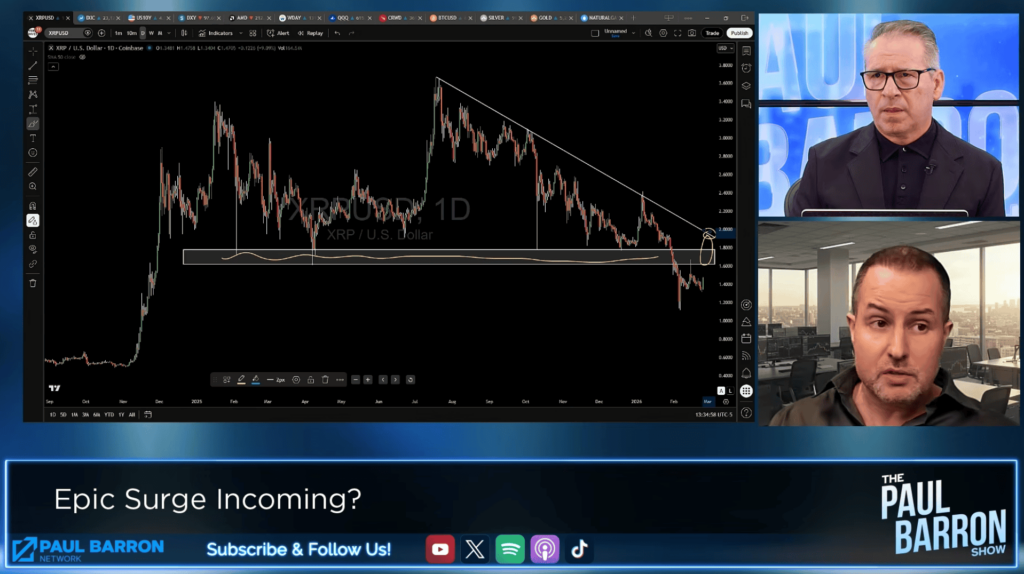Toggle lock on selected drawing in floating toolbar
The image size is (1024, 574).
pos(311,379)
